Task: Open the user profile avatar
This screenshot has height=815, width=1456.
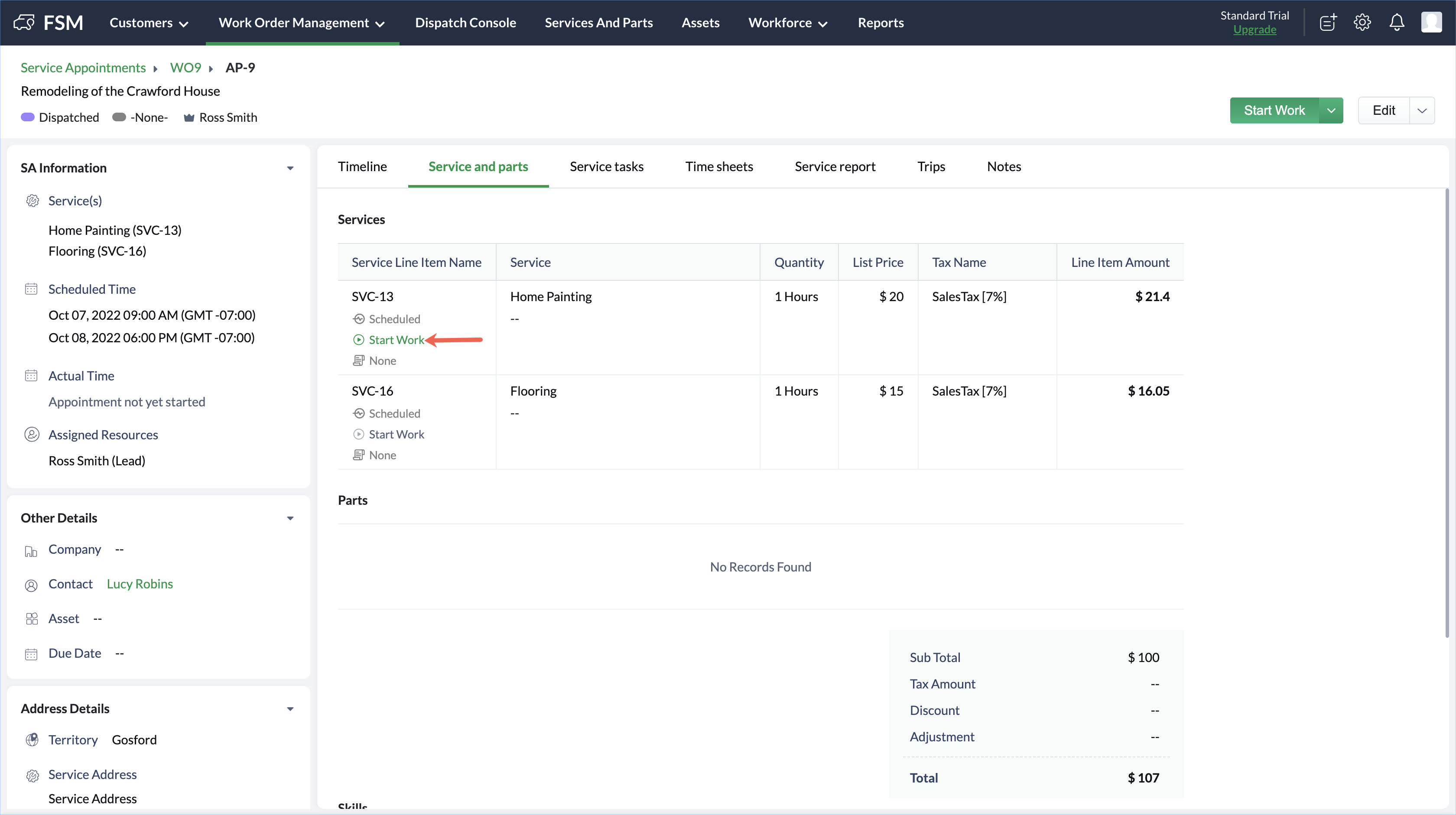Action: (1431, 23)
